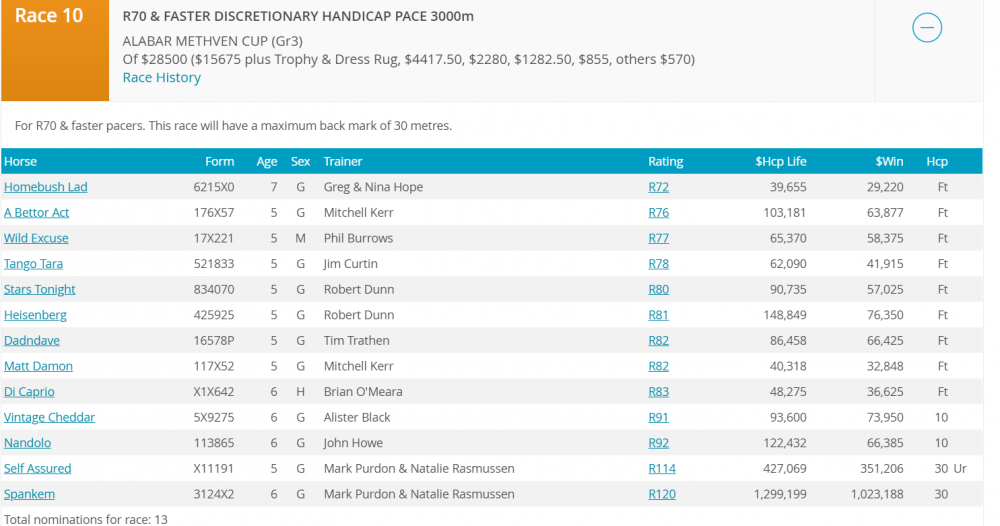Select the Tango Tara link

[34, 264]
